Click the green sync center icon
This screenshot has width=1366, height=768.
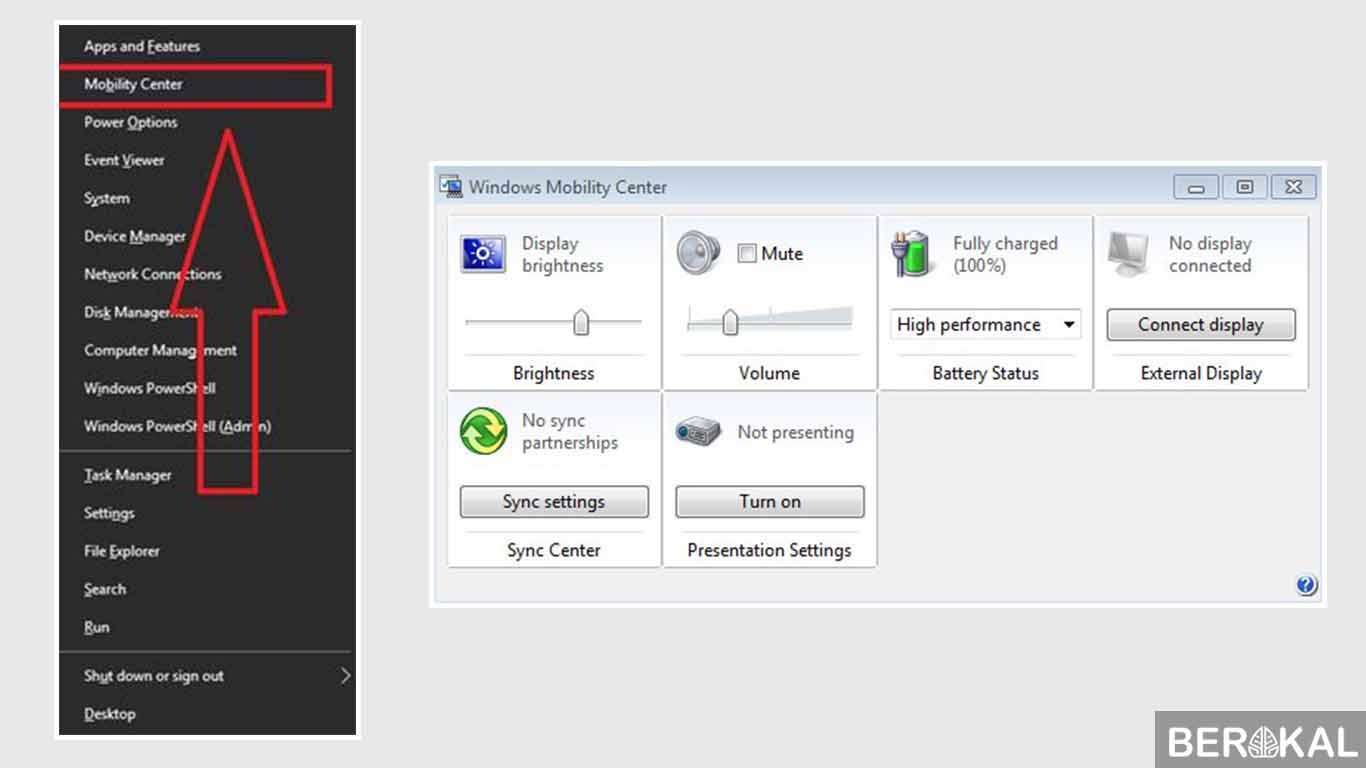(x=483, y=432)
